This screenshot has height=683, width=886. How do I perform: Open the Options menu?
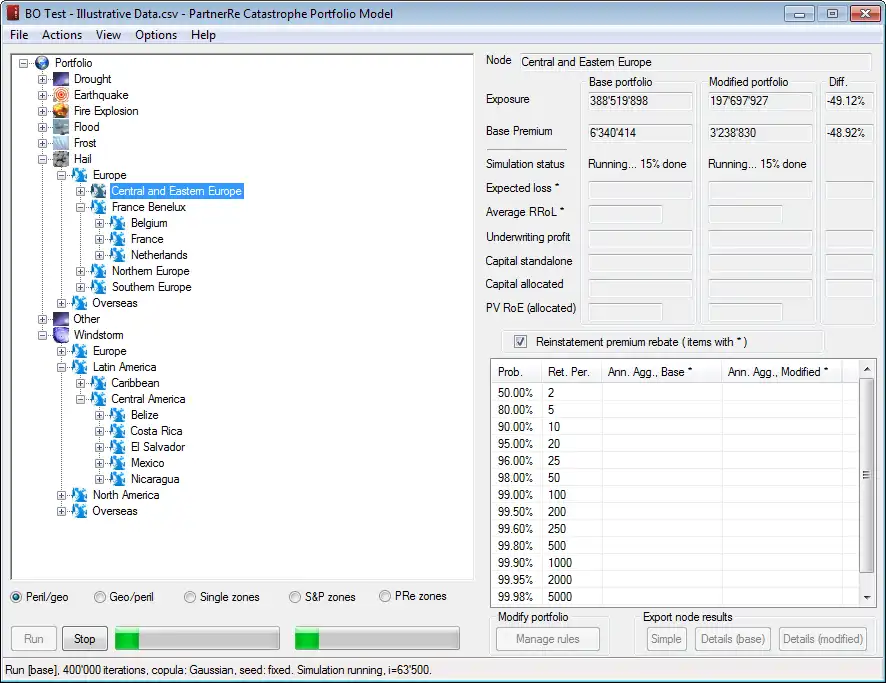pyautogui.click(x=156, y=35)
